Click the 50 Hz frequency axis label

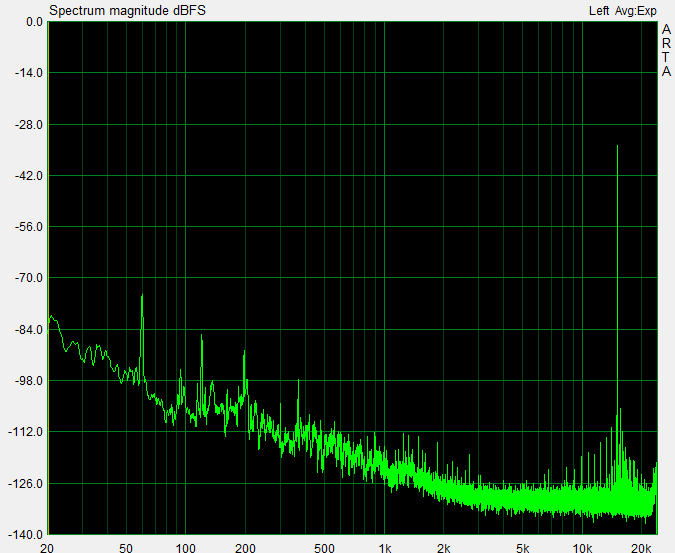point(126,548)
